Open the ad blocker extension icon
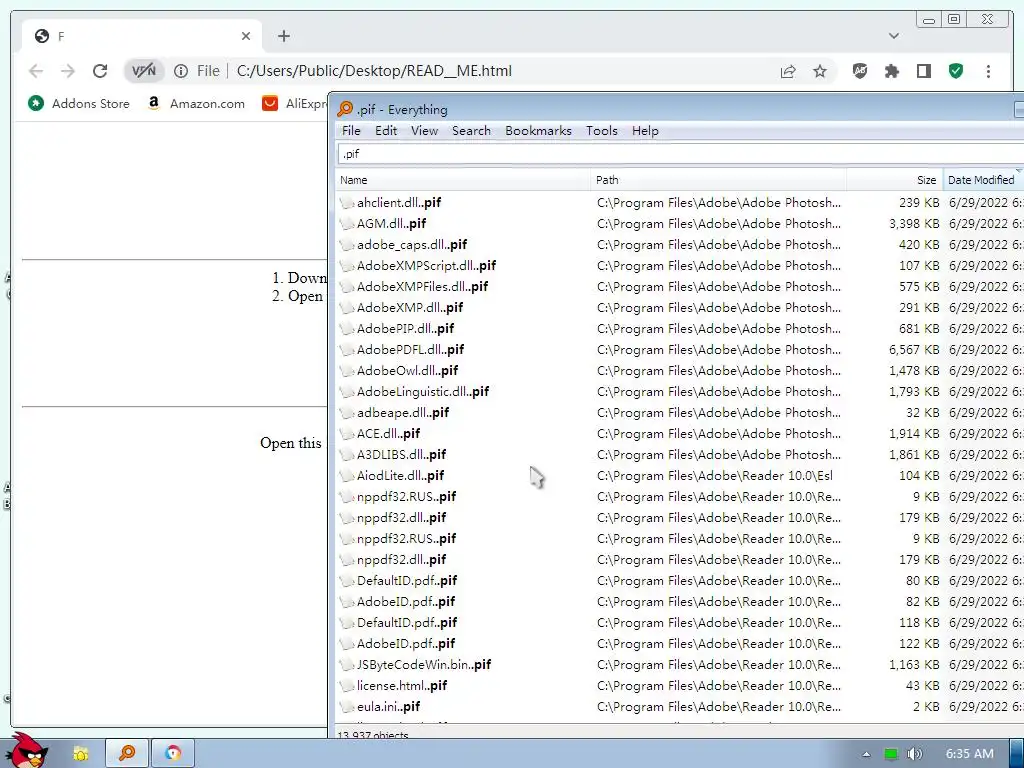Viewport: 1024px width, 768px height. click(x=860, y=71)
